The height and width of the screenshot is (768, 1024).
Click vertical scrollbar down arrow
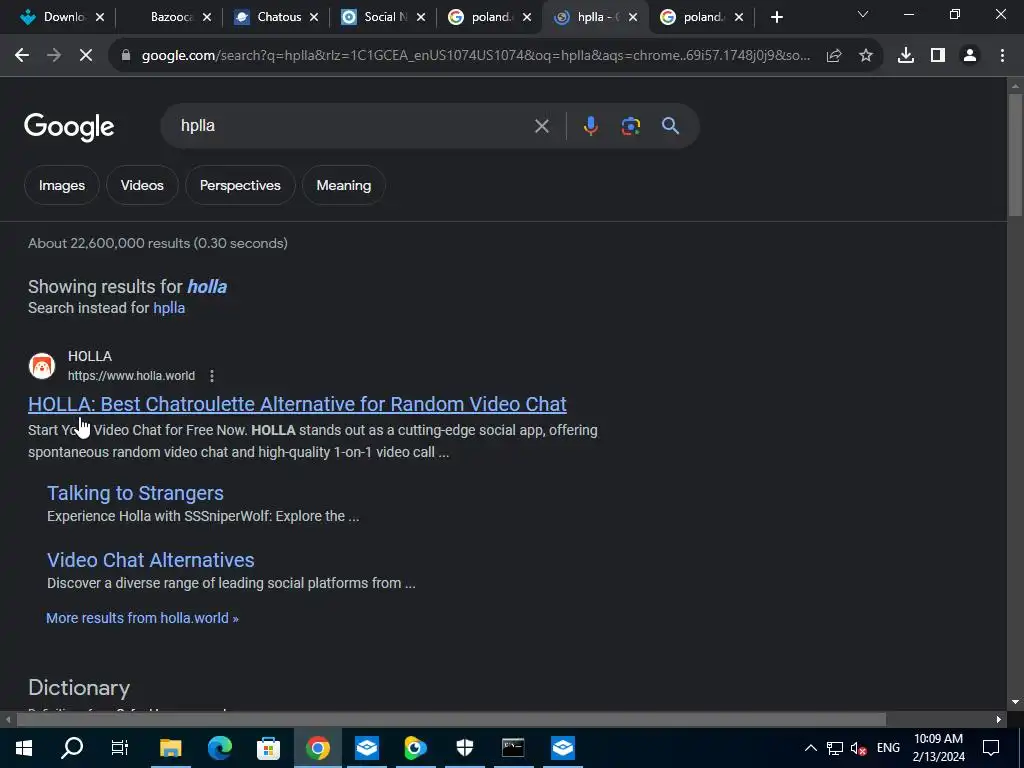point(1015,702)
